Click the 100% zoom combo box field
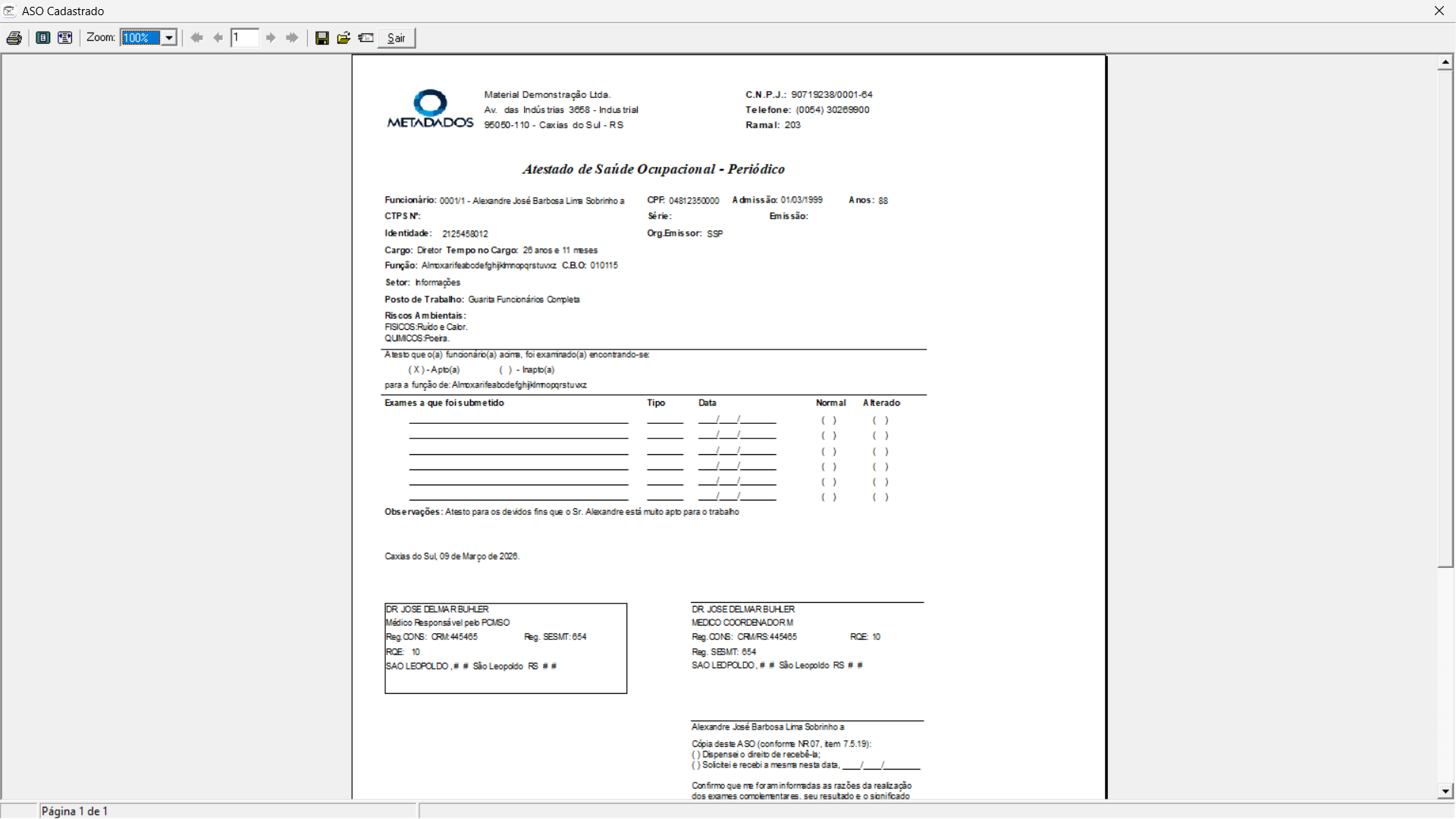The width and height of the screenshot is (1456, 819). point(141,38)
